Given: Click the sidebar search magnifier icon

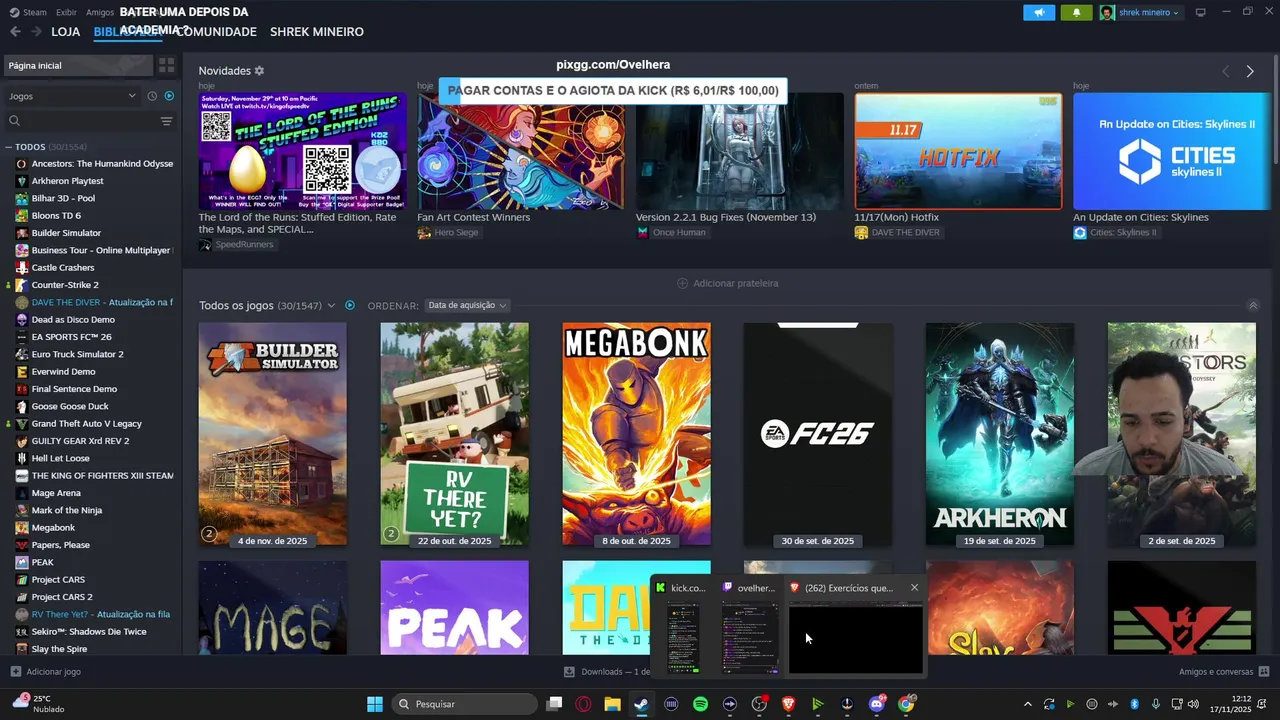Looking at the screenshot, I should [15, 121].
